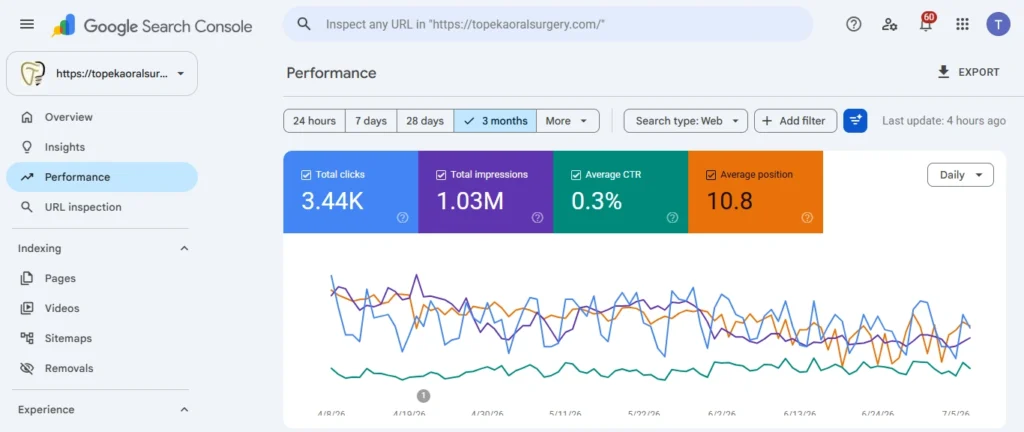This screenshot has height=432, width=1024.
Task: Open the Google apps grid
Action: click(x=962, y=25)
